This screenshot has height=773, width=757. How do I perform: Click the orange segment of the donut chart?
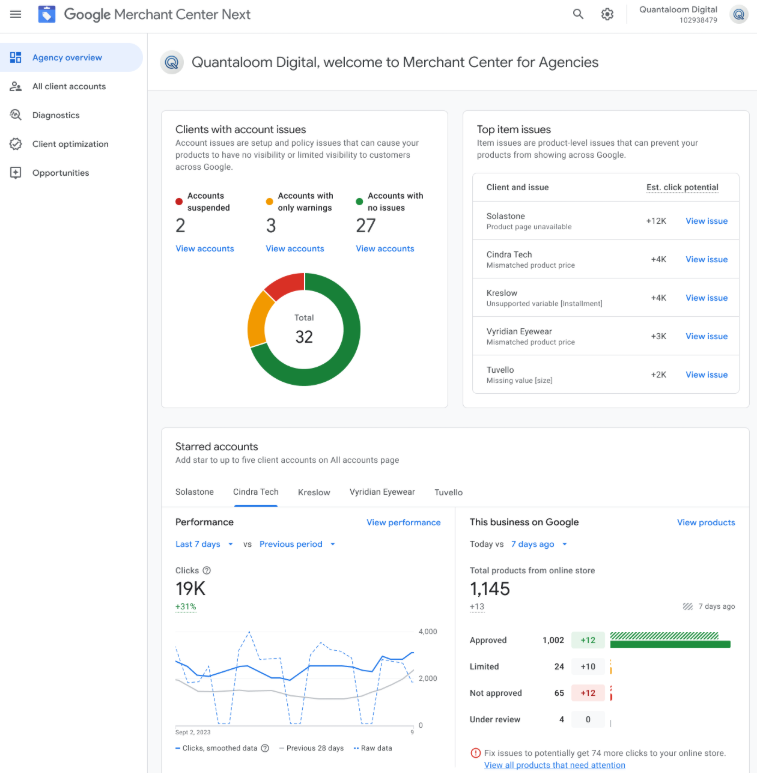point(259,319)
